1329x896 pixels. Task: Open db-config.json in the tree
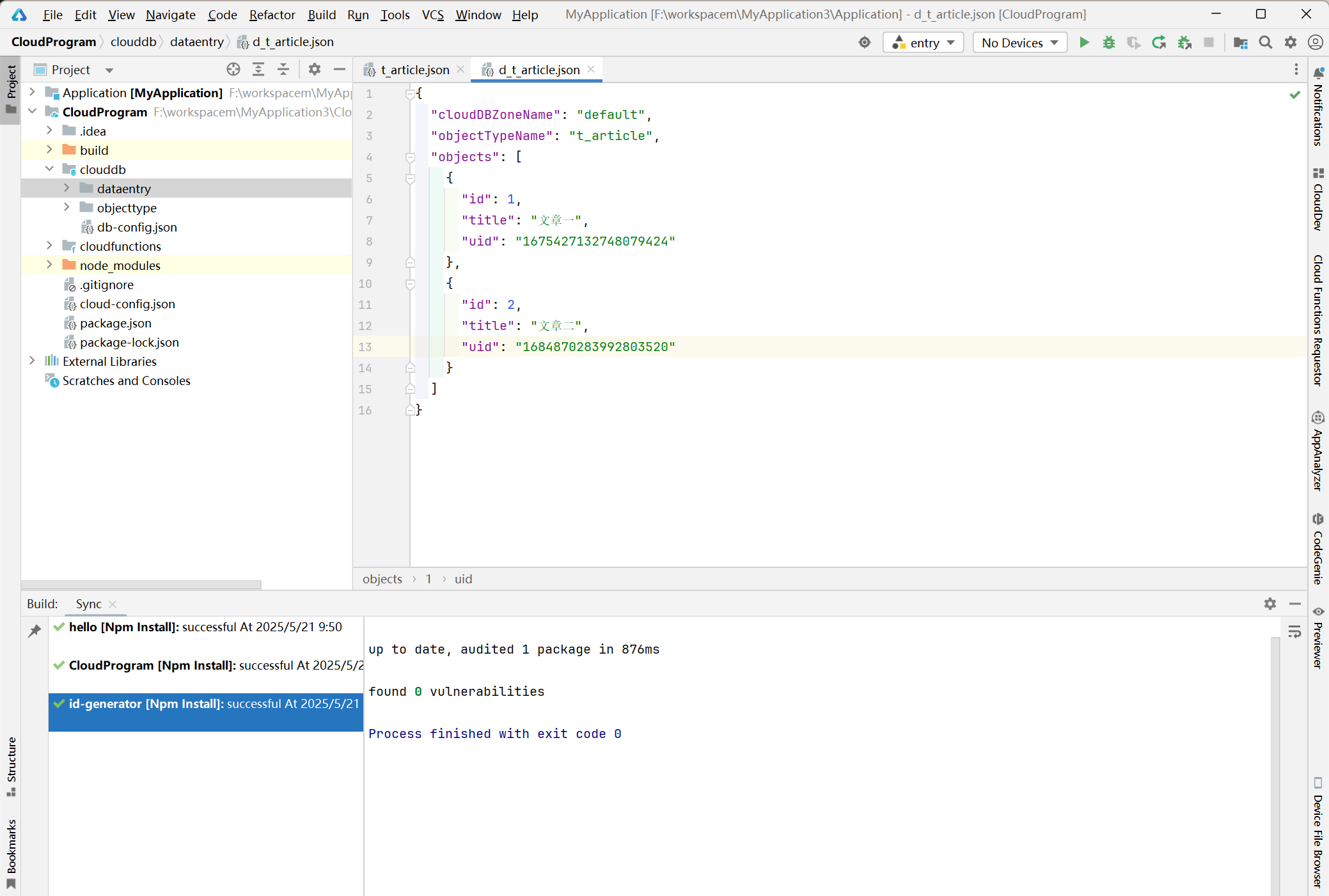(136, 227)
